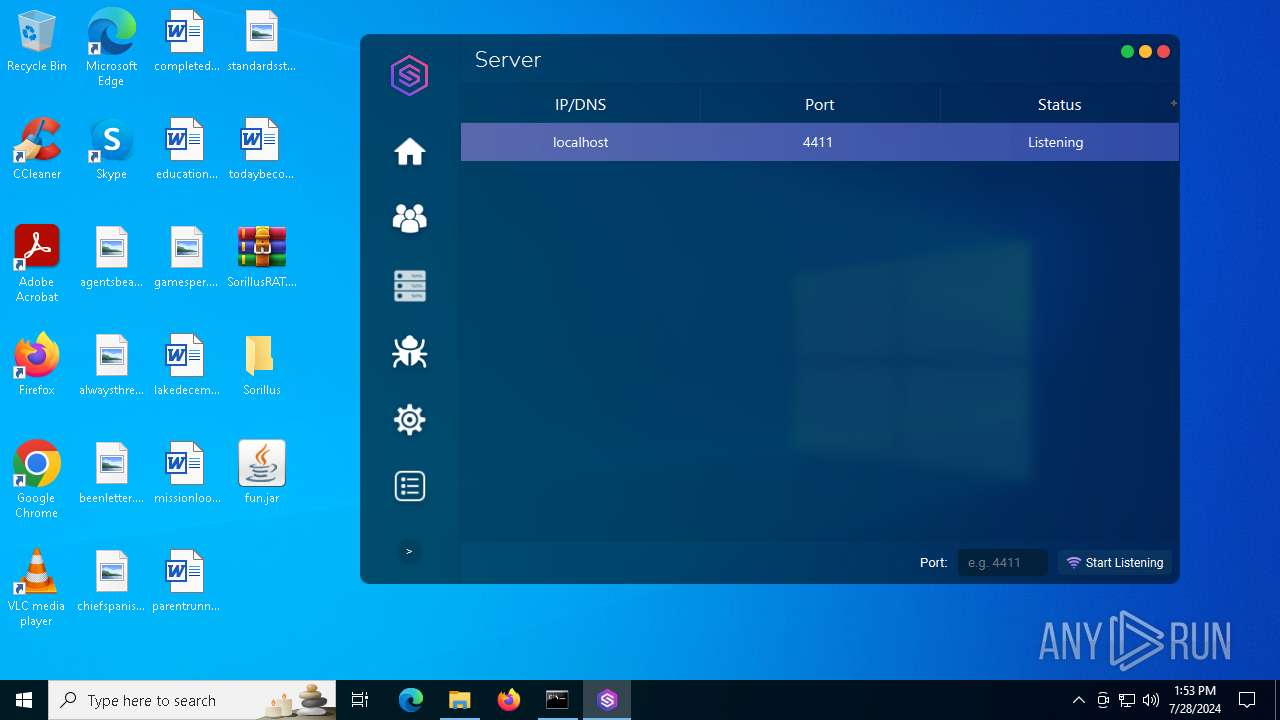Select the CCleaner desktop shortcut
The width and height of the screenshot is (1280, 720).
pyautogui.click(x=37, y=150)
